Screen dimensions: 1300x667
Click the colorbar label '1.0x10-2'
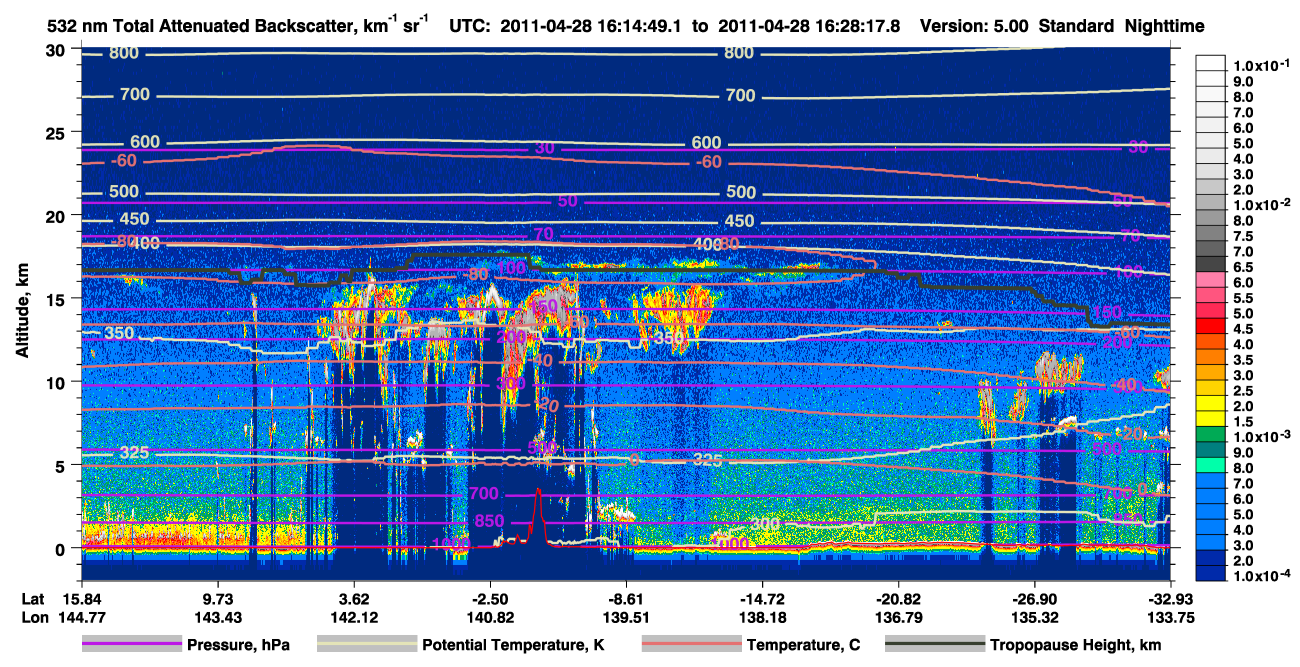pyautogui.click(x=1263, y=204)
